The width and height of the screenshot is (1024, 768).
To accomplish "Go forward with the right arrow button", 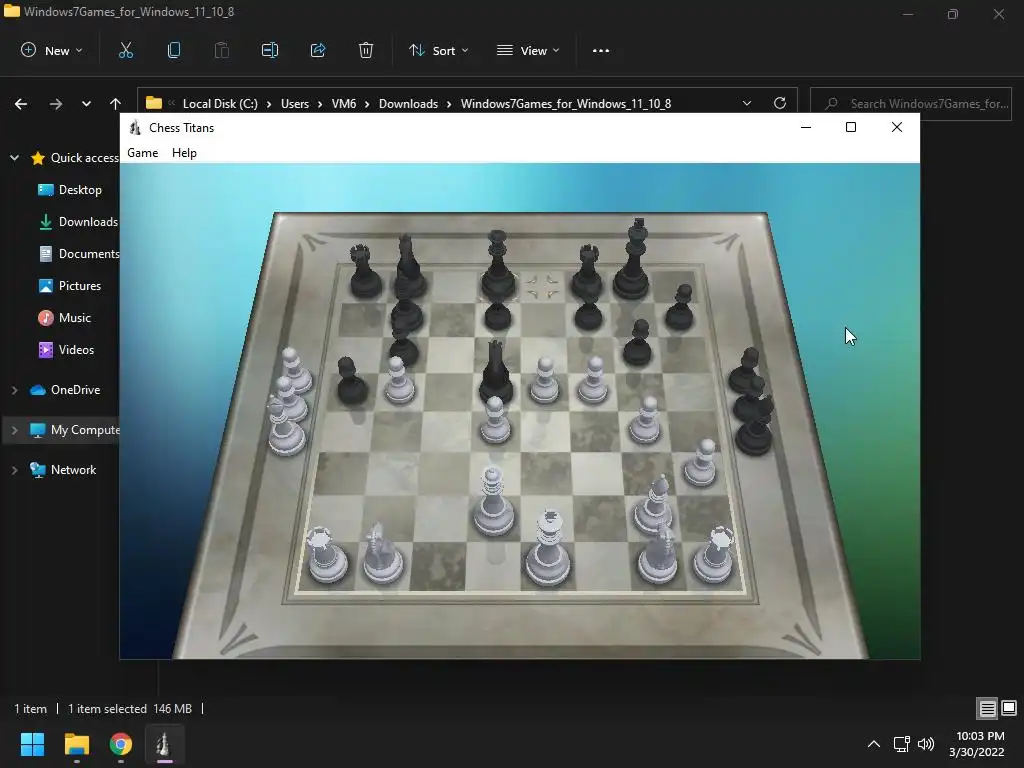I will pyautogui.click(x=56, y=104).
